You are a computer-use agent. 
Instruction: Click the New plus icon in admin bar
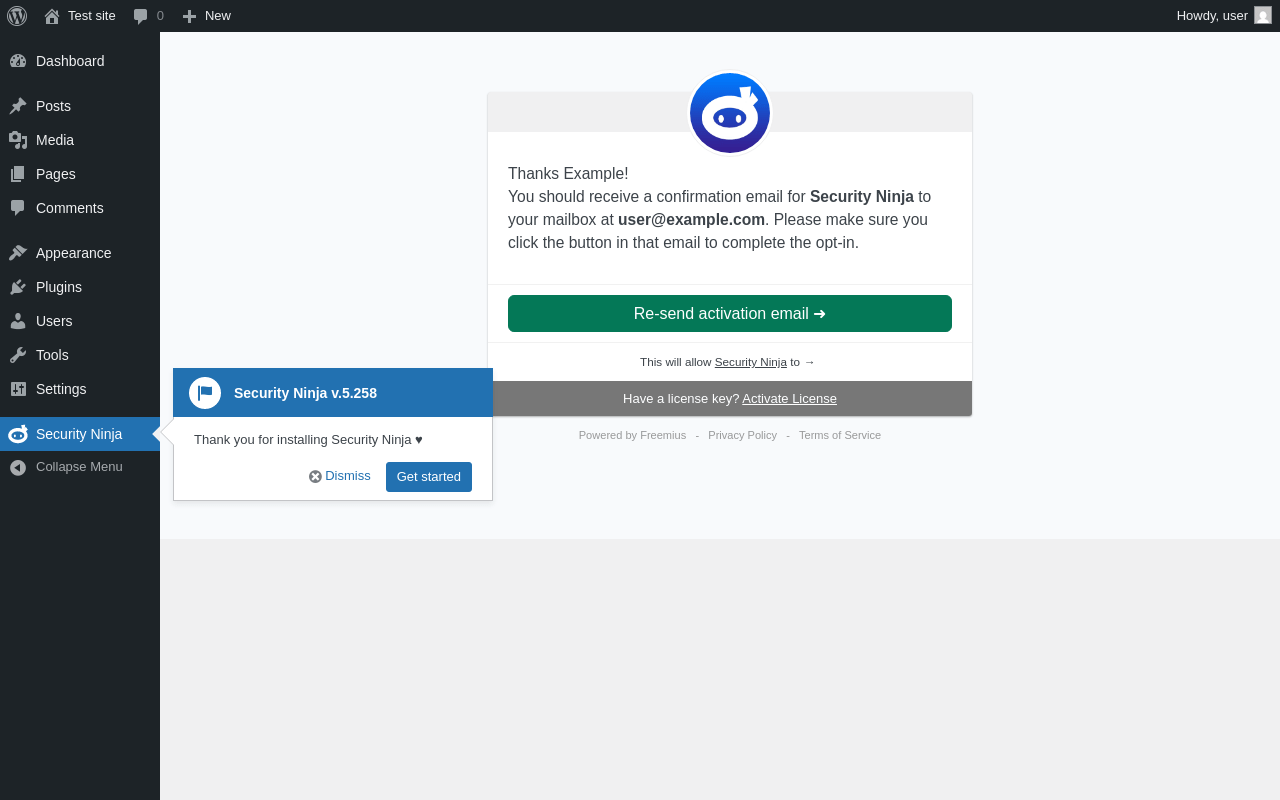coord(189,16)
